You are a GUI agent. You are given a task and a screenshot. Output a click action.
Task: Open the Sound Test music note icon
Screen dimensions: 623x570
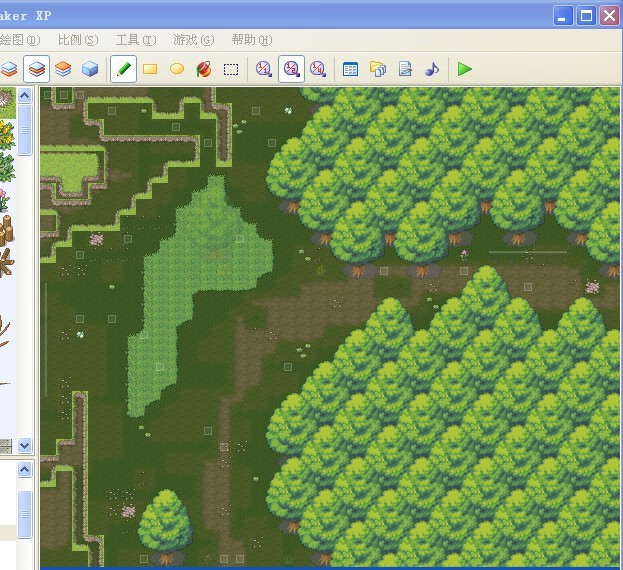(432, 69)
